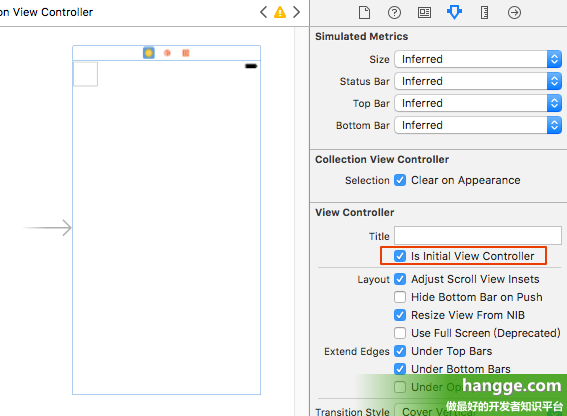The image size is (567, 416).
Task: Toggle Resize View From NIB checkbox
Action: click(x=400, y=315)
